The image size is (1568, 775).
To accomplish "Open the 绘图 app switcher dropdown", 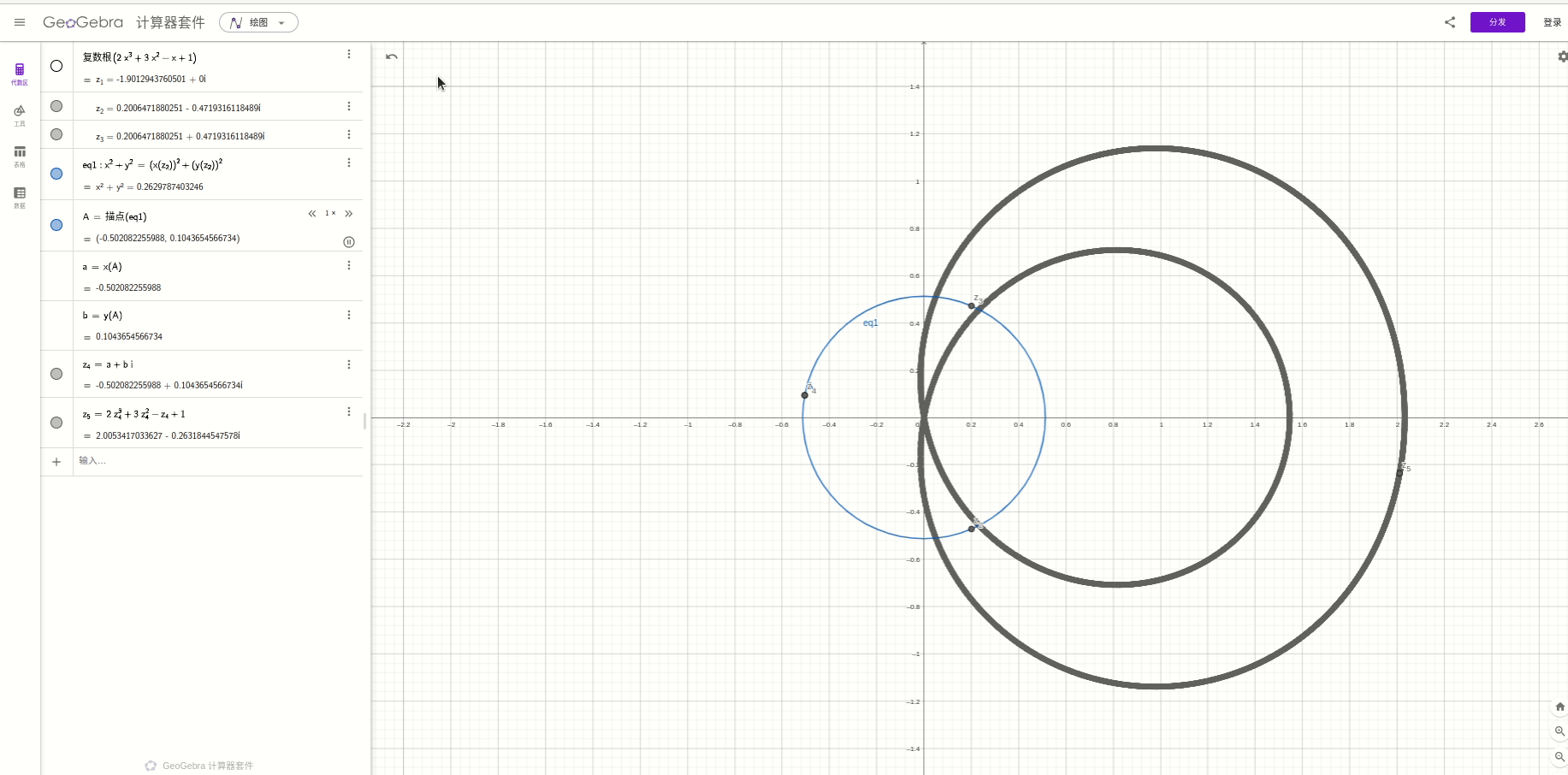I will coord(258,22).
